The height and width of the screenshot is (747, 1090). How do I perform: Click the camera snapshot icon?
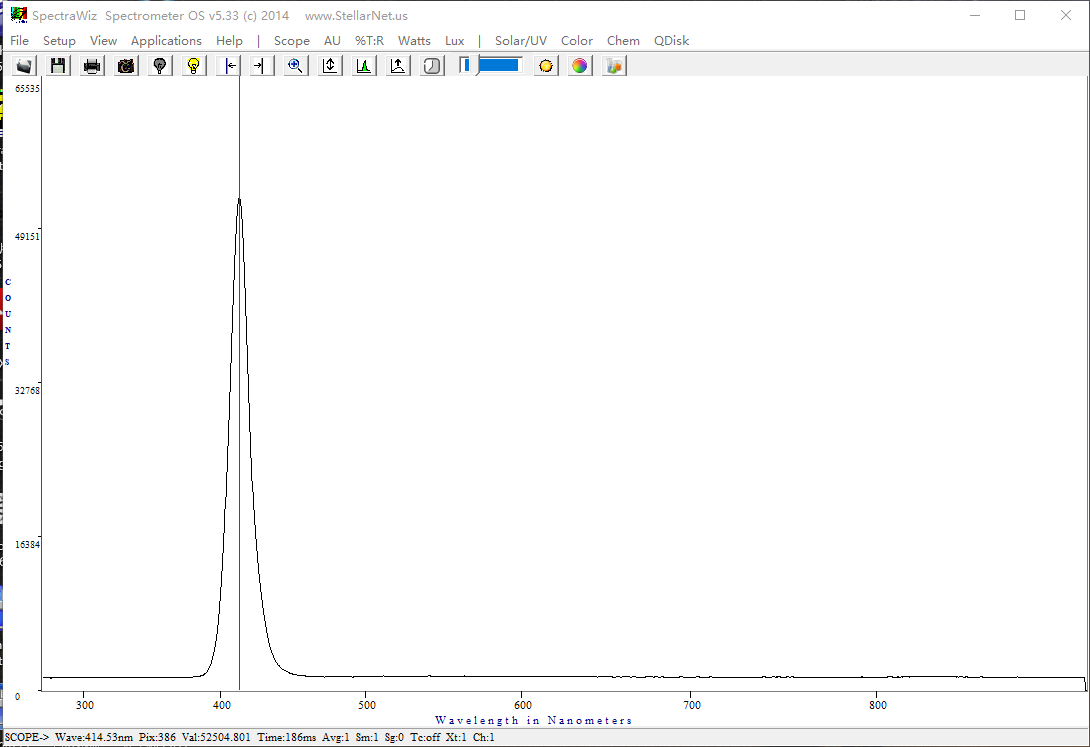tap(126, 66)
